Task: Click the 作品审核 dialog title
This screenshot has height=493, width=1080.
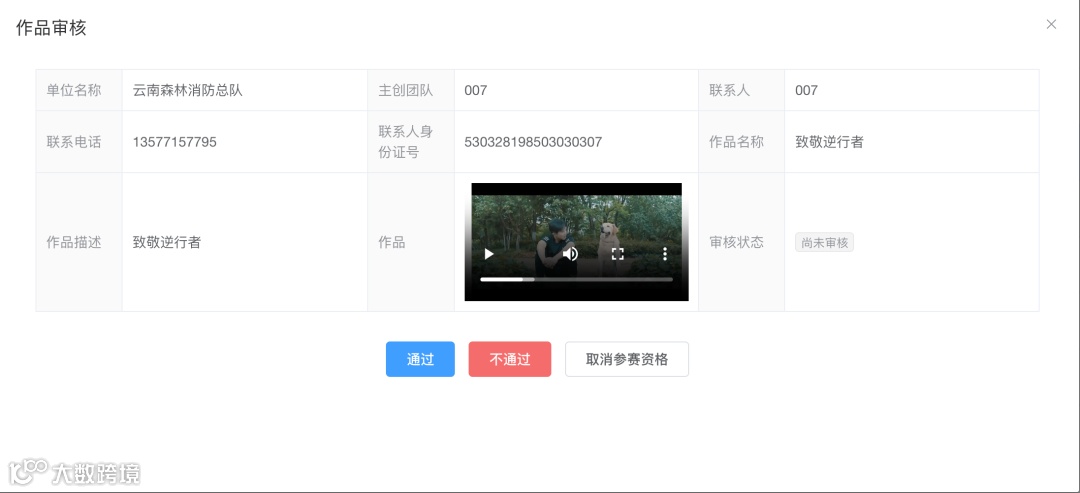Action: click(x=51, y=28)
